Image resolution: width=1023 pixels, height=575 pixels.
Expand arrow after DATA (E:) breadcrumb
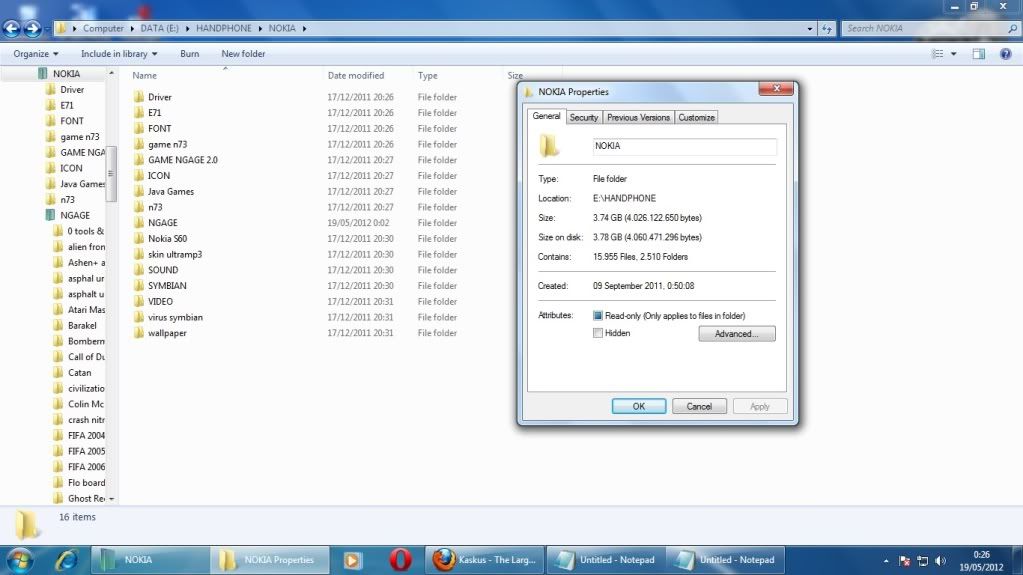coord(187,29)
